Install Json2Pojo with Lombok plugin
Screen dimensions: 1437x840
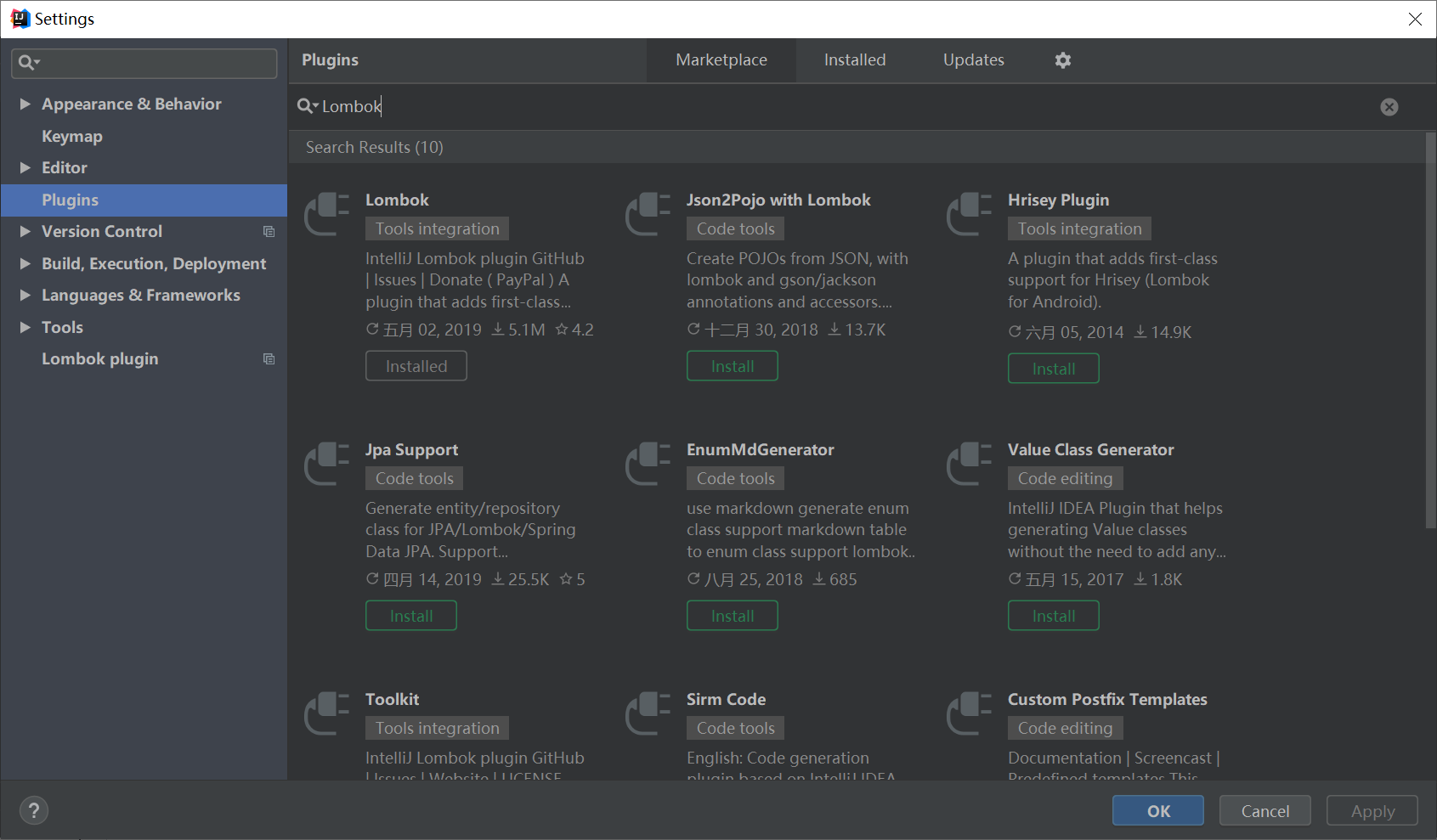coord(733,366)
